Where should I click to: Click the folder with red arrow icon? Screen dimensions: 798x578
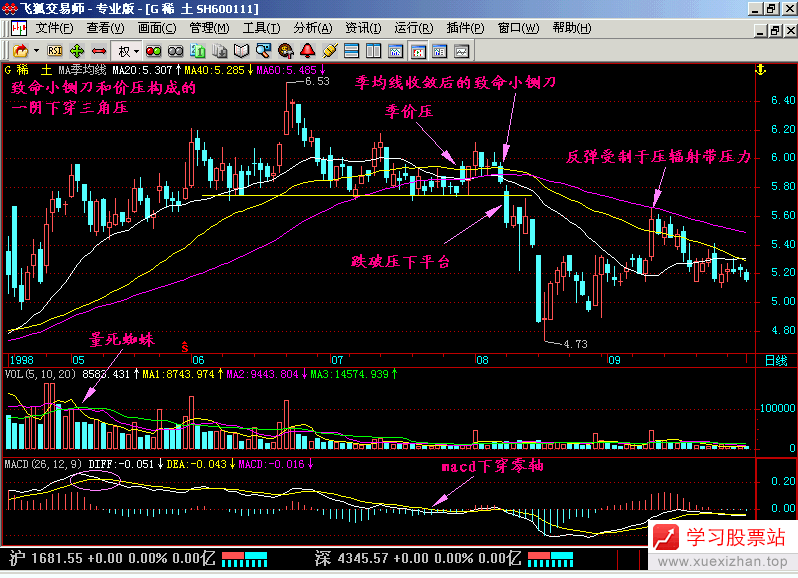[20, 51]
